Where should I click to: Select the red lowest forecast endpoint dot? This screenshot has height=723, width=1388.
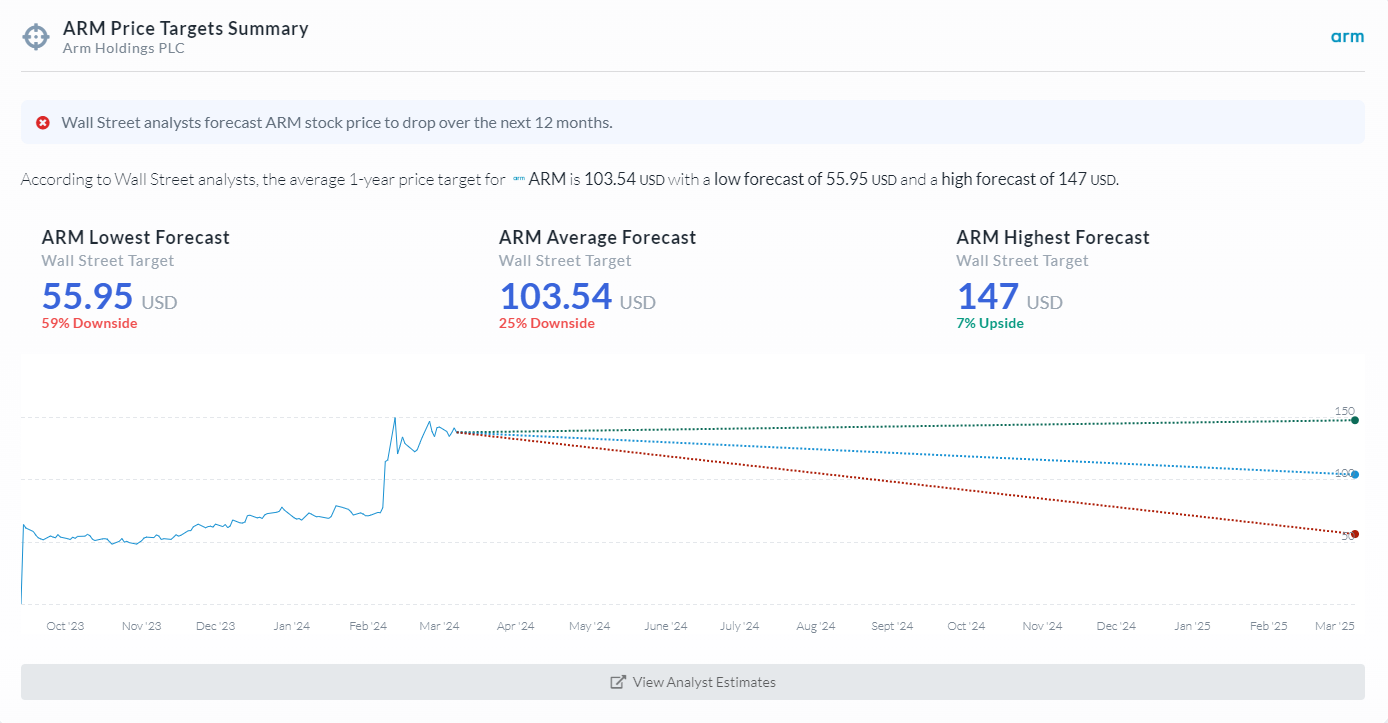[x=1355, y=534]
